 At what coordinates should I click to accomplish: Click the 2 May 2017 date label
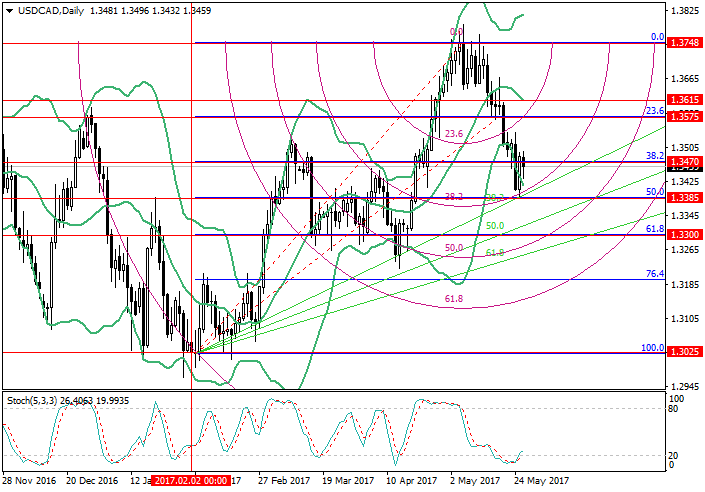475,481
